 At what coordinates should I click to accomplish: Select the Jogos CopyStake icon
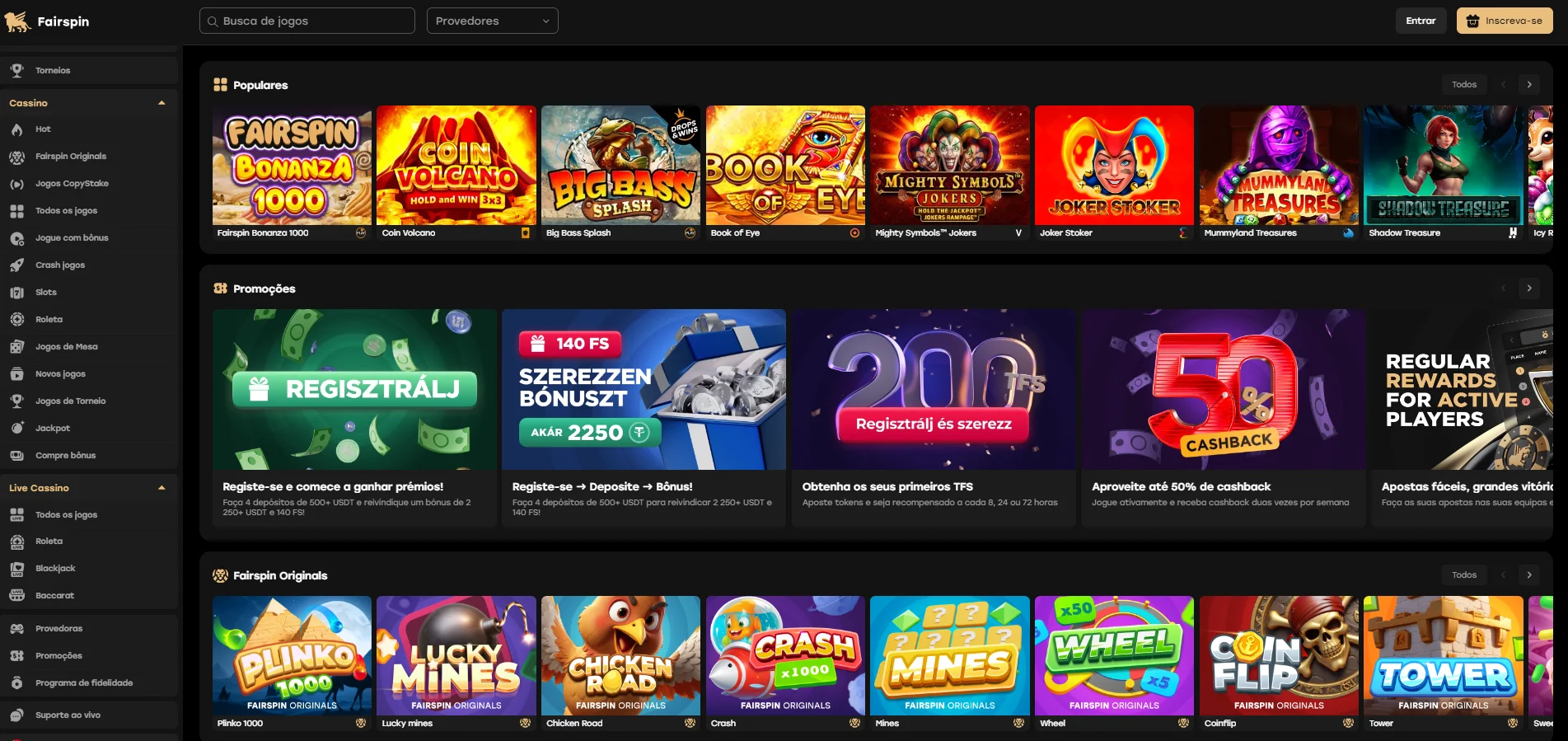16,184
